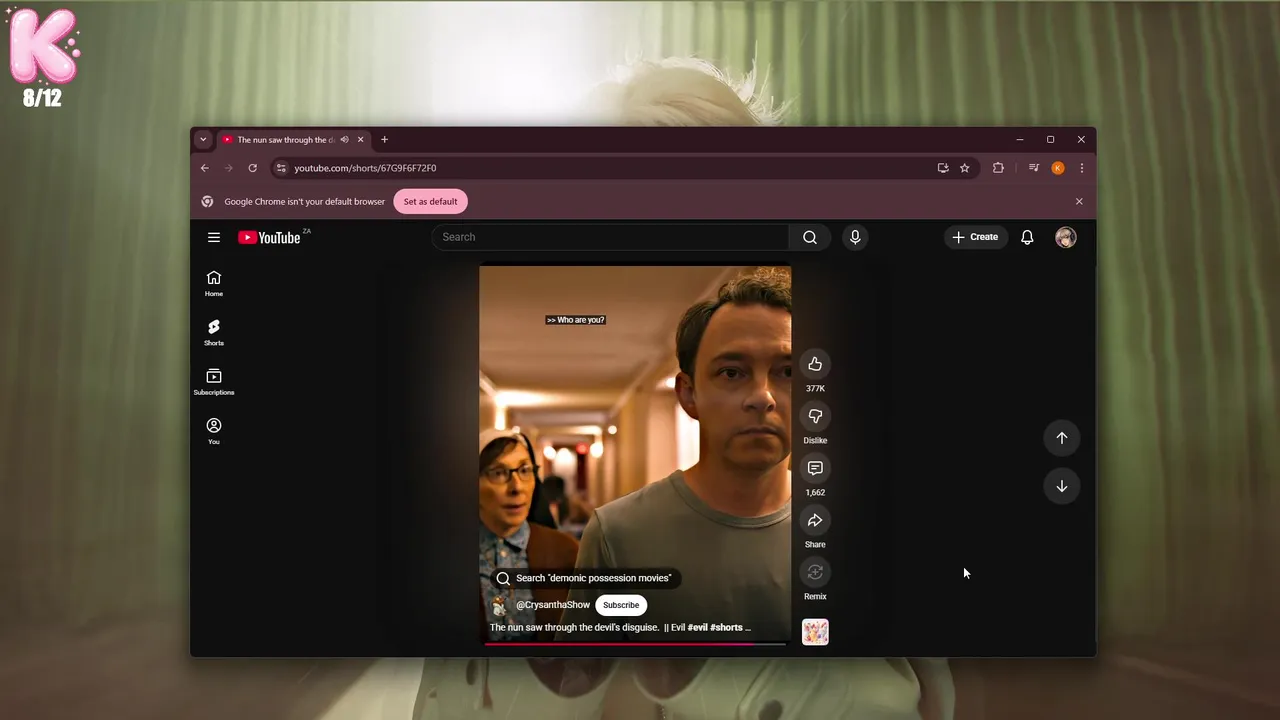Like the short with the thumbs-up icon
The image size is (1280, 720).
click(x=815, y=364)
